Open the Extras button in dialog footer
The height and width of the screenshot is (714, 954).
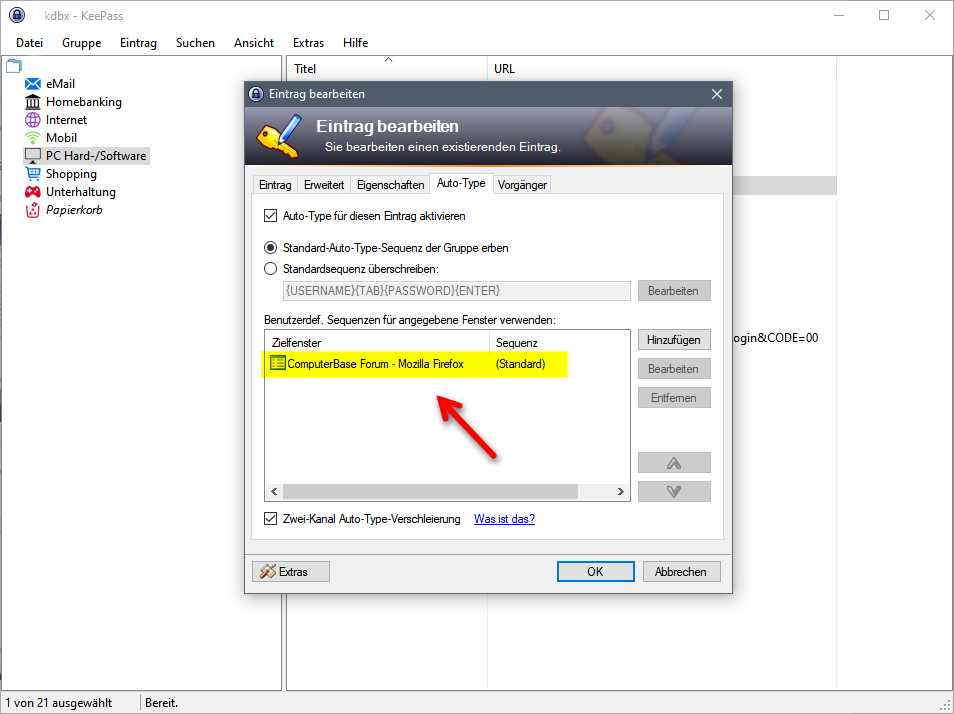tap(291, 572)
